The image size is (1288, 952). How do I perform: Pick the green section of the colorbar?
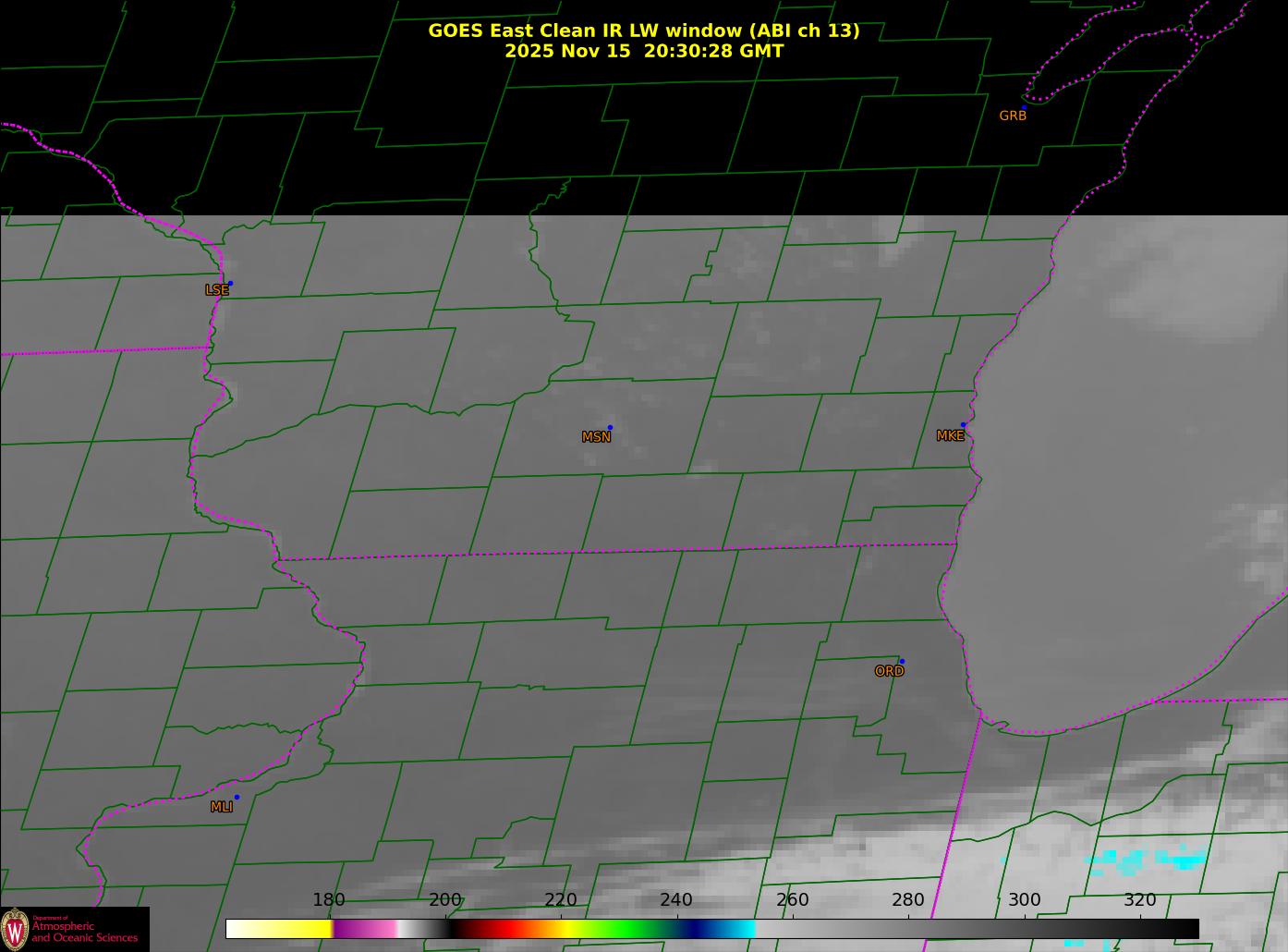click(628, 929)
